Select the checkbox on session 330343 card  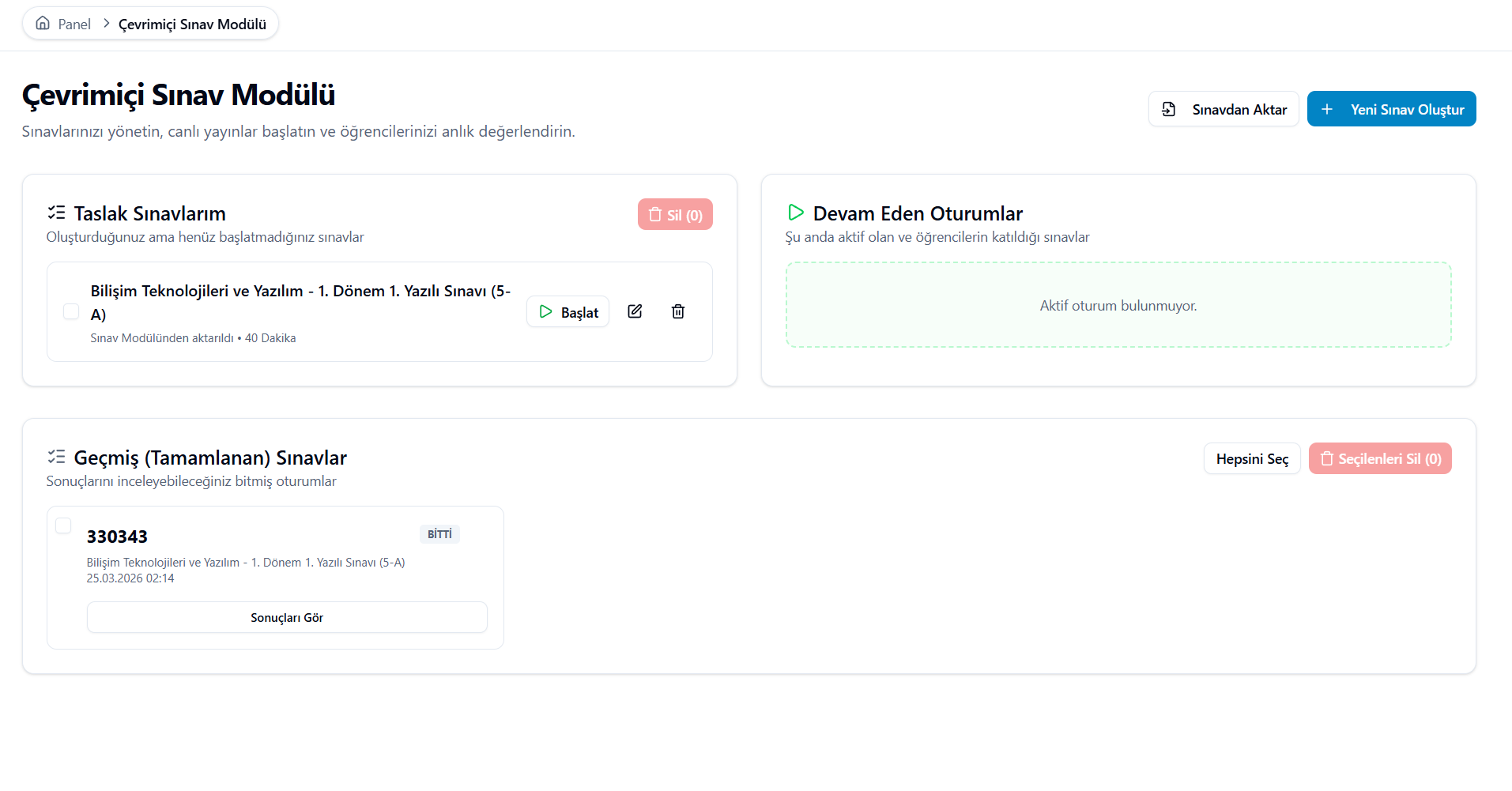coord(63,525)
